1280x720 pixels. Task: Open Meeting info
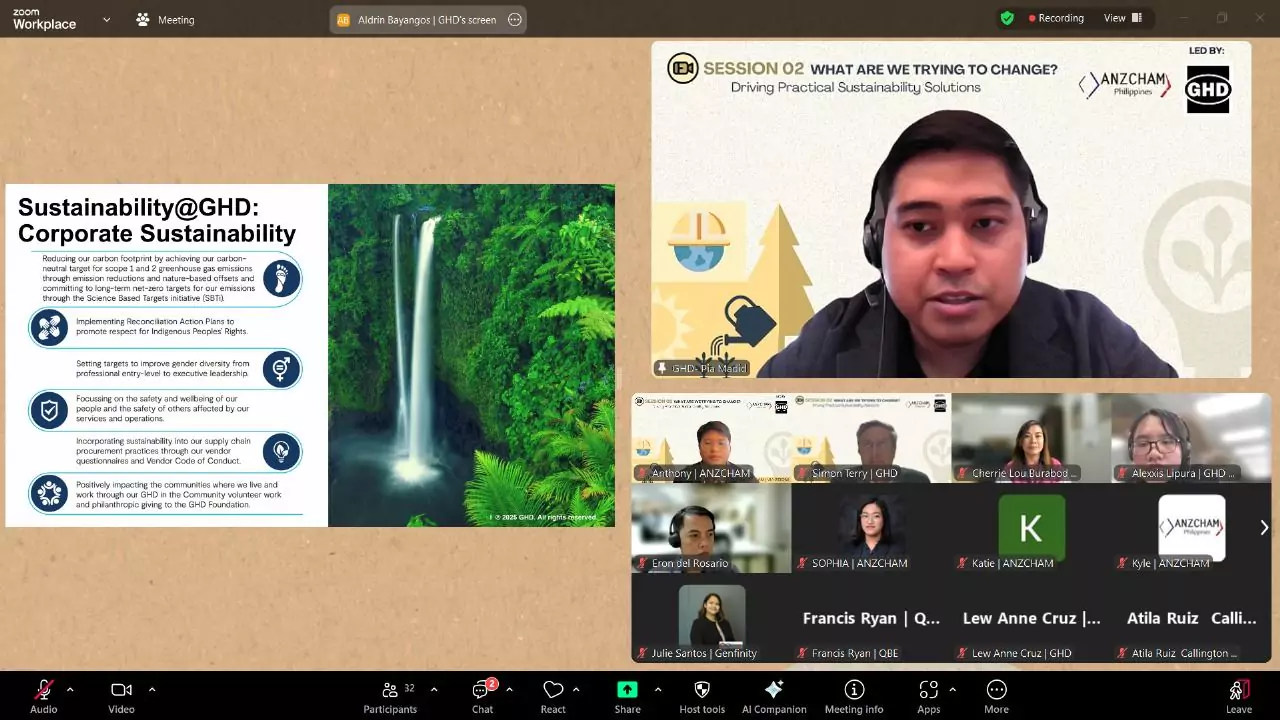click(x=854, y=696)
